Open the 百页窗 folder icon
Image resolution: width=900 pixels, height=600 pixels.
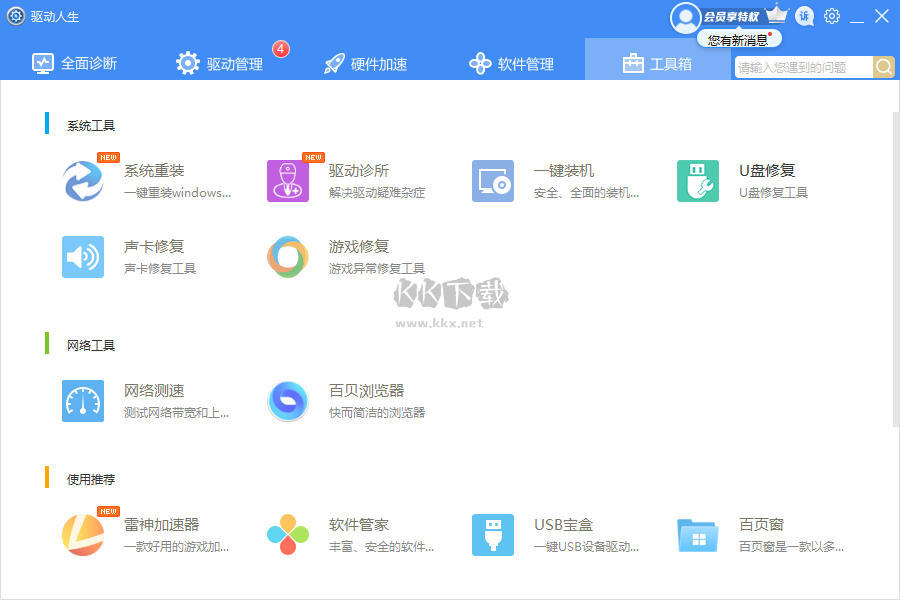pos(698,535)
